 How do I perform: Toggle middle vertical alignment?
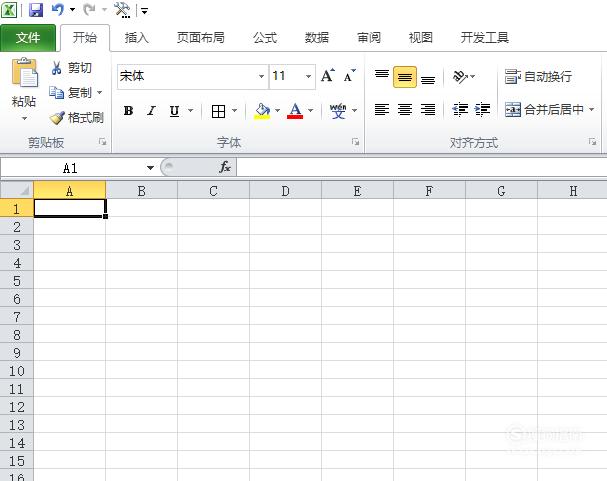pyautogui.click(x=405, y=77)
